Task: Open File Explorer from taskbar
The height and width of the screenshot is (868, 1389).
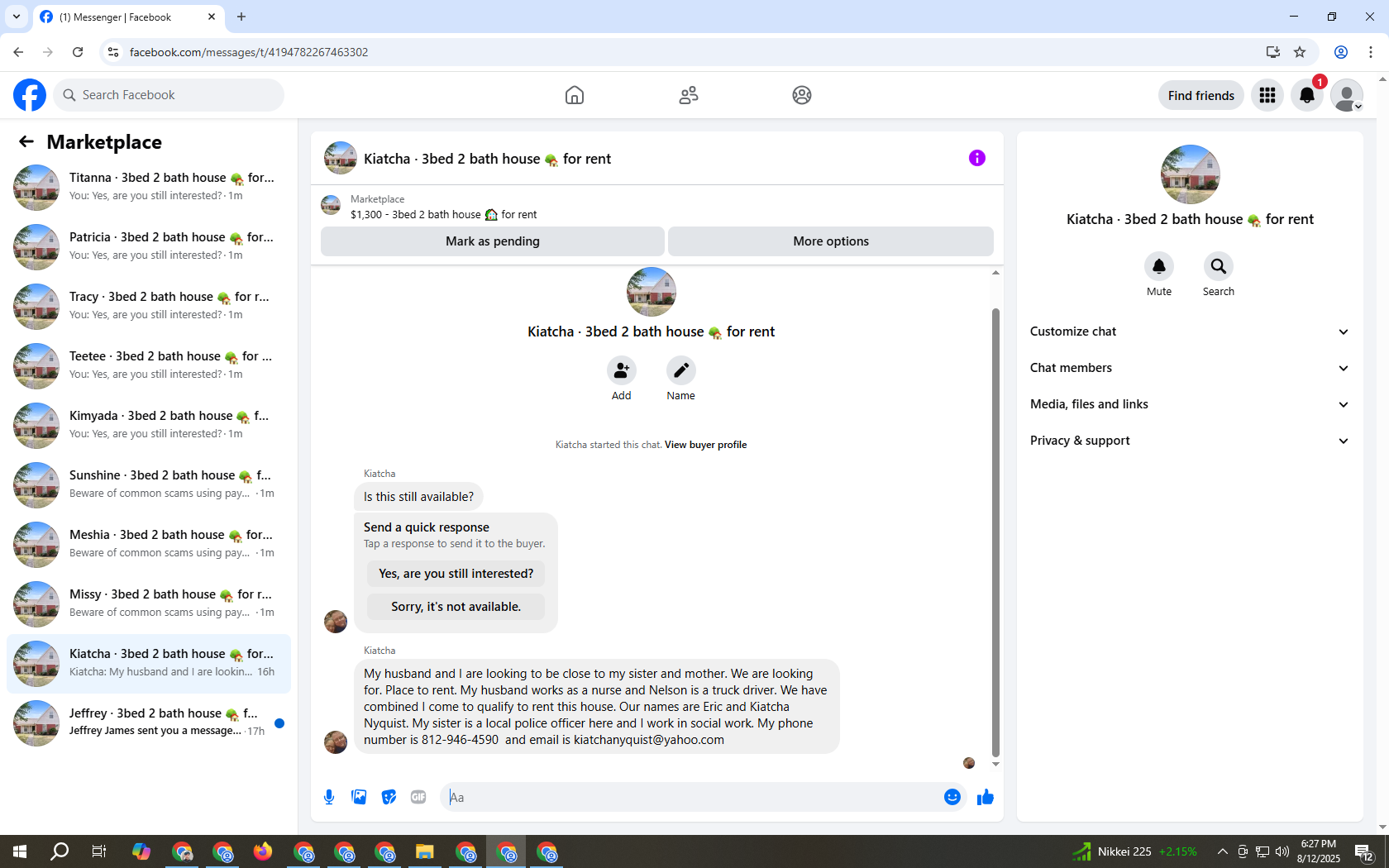Action: click(425, 851)
